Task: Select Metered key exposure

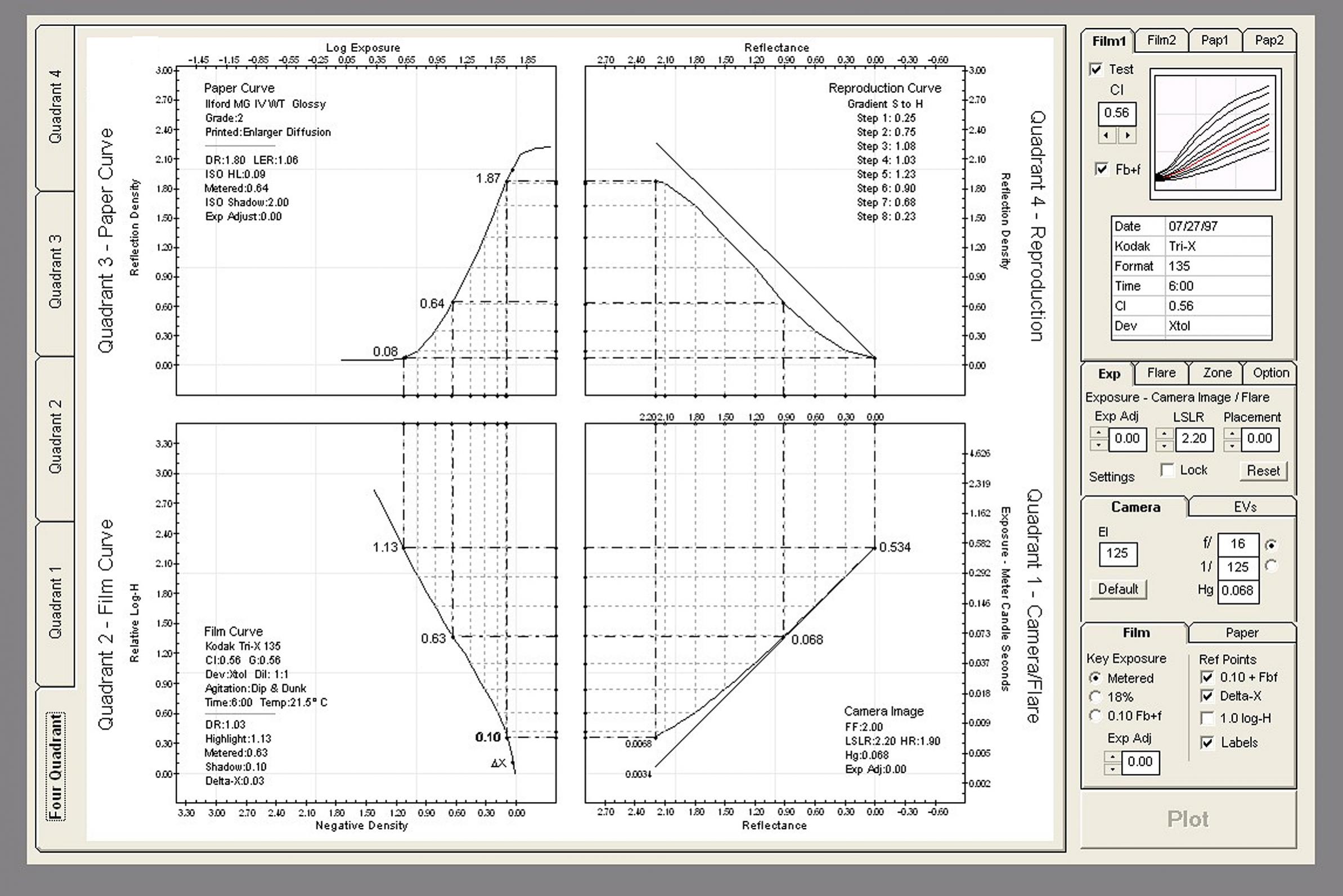Action: [1095, 678]
